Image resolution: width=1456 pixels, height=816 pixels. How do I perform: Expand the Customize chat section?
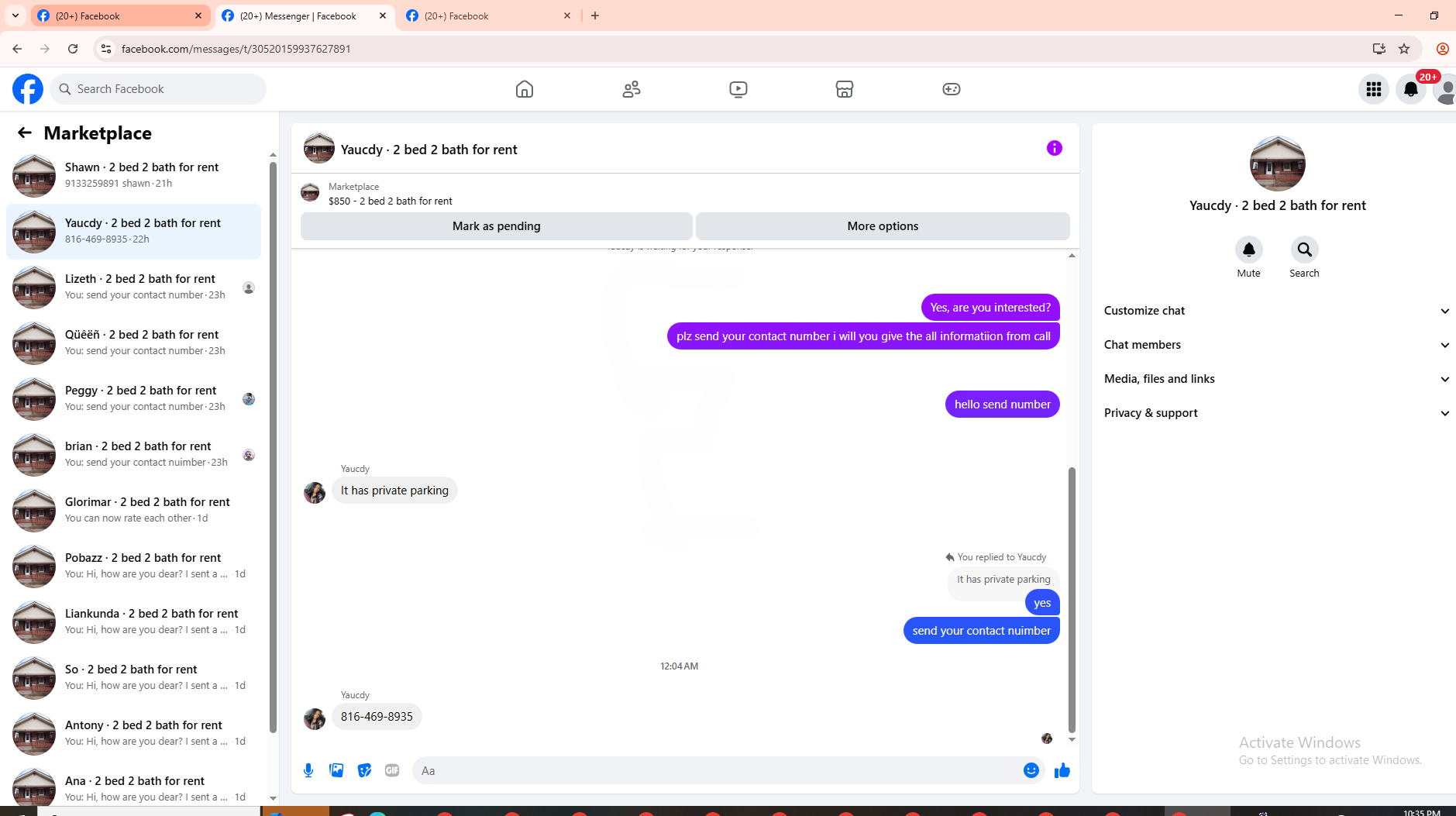(1277, 311)
